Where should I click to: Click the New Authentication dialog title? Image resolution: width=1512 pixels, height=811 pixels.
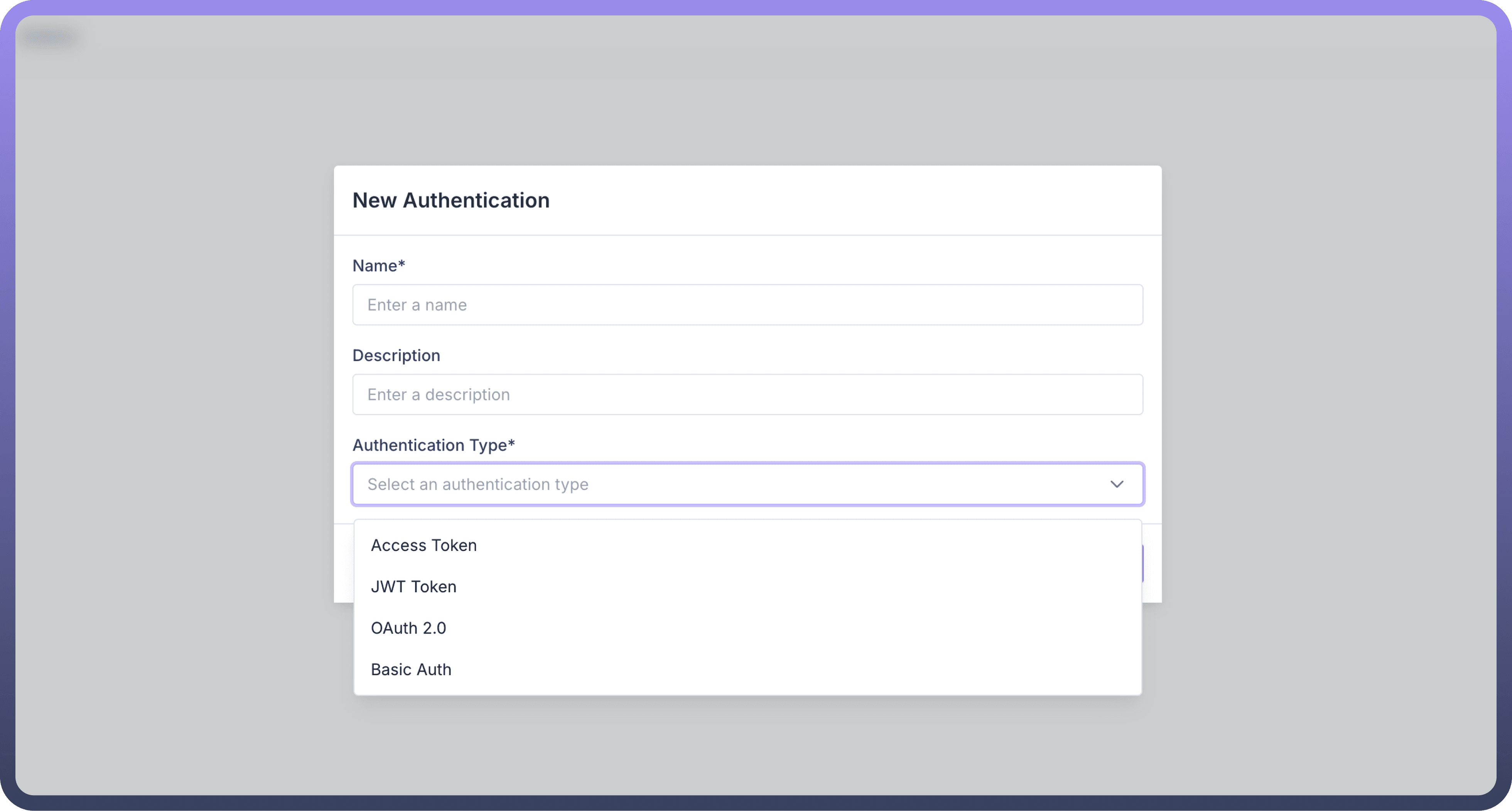(451, 200)
